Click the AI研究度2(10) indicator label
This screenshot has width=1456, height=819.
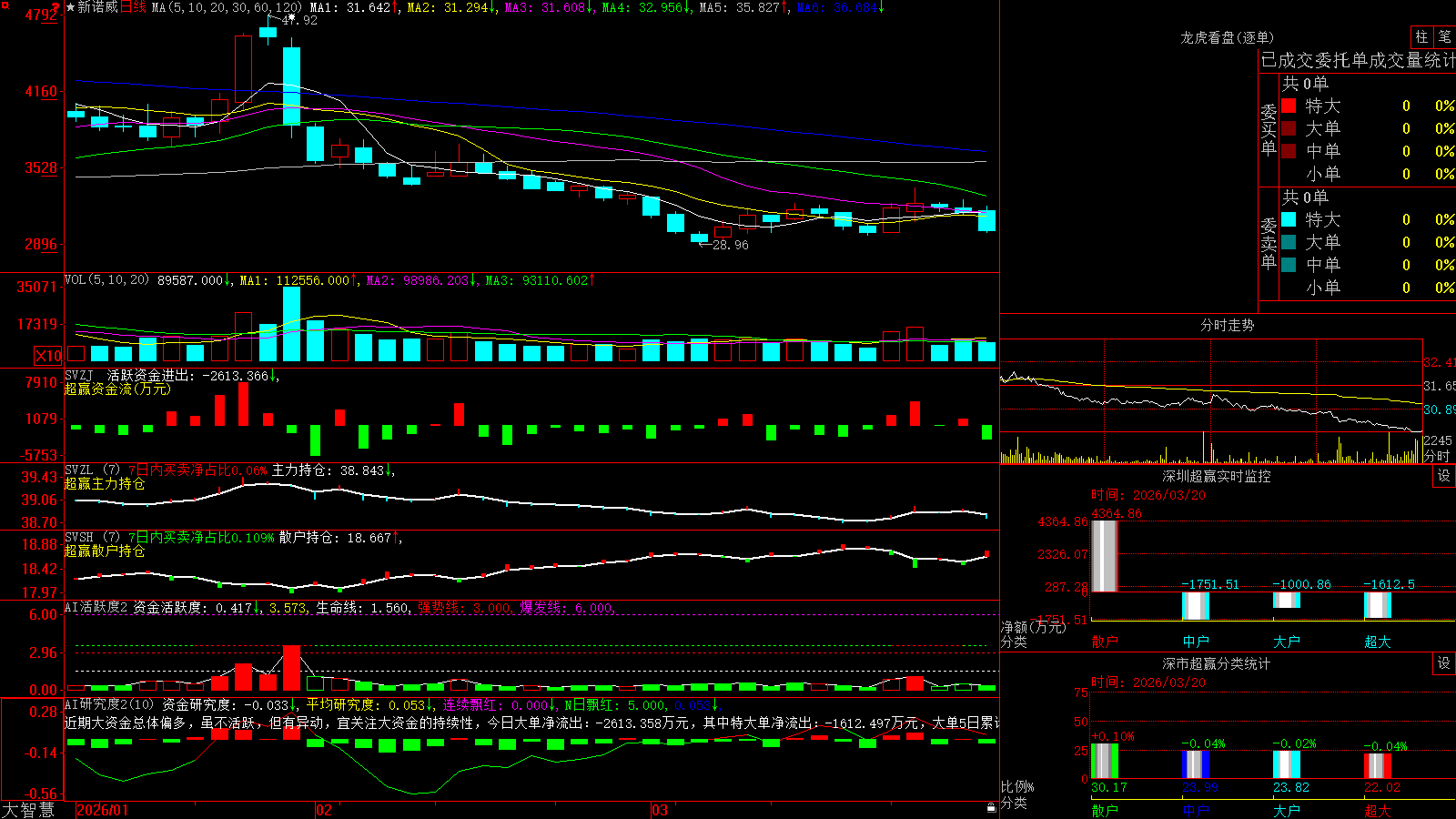[x=109, y=704]
